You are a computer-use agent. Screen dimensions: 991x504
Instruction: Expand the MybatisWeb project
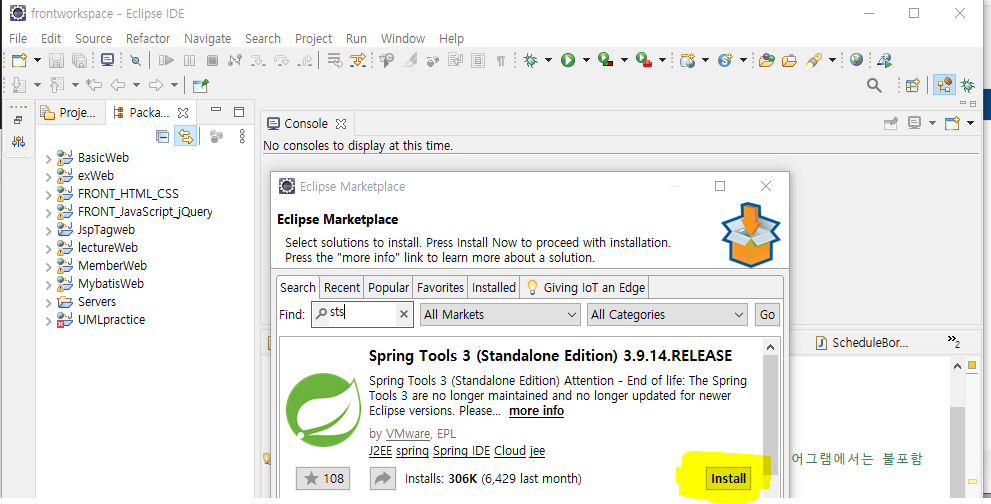[x=49, y=284]
